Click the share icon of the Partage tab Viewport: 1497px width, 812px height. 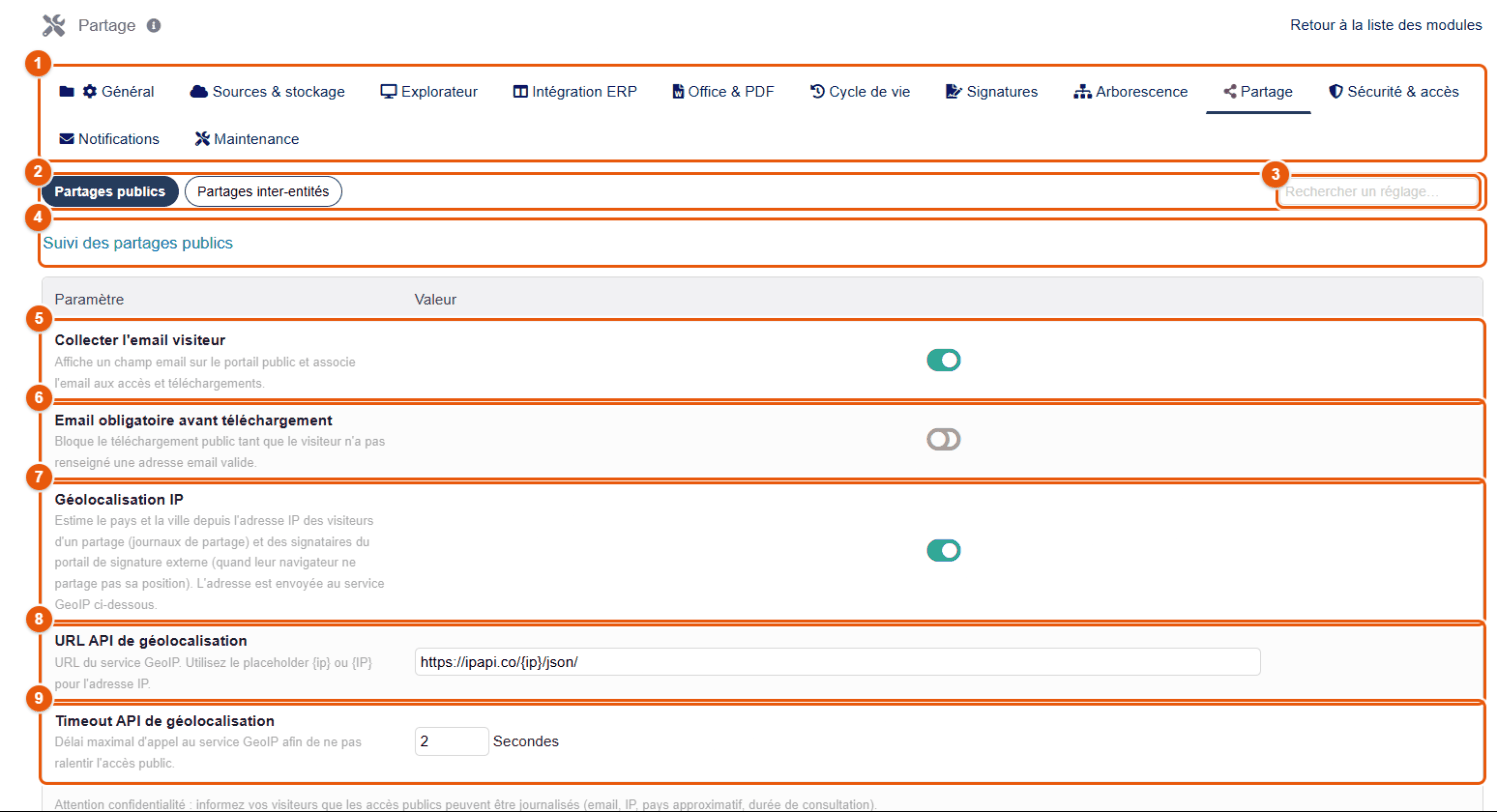pyautogui.click(x=1230, y=92)
